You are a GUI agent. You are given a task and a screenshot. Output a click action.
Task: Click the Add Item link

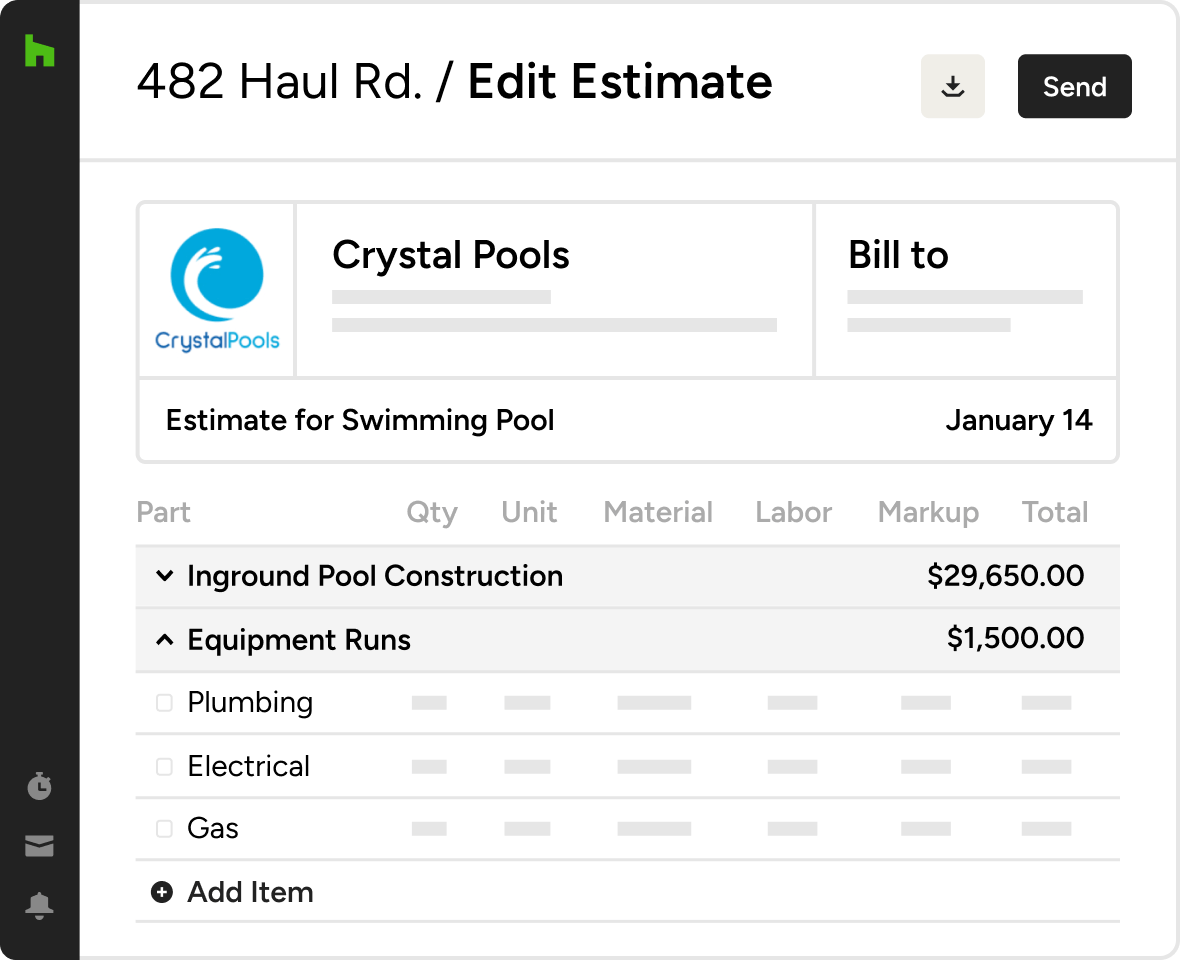tap(250, 892)
